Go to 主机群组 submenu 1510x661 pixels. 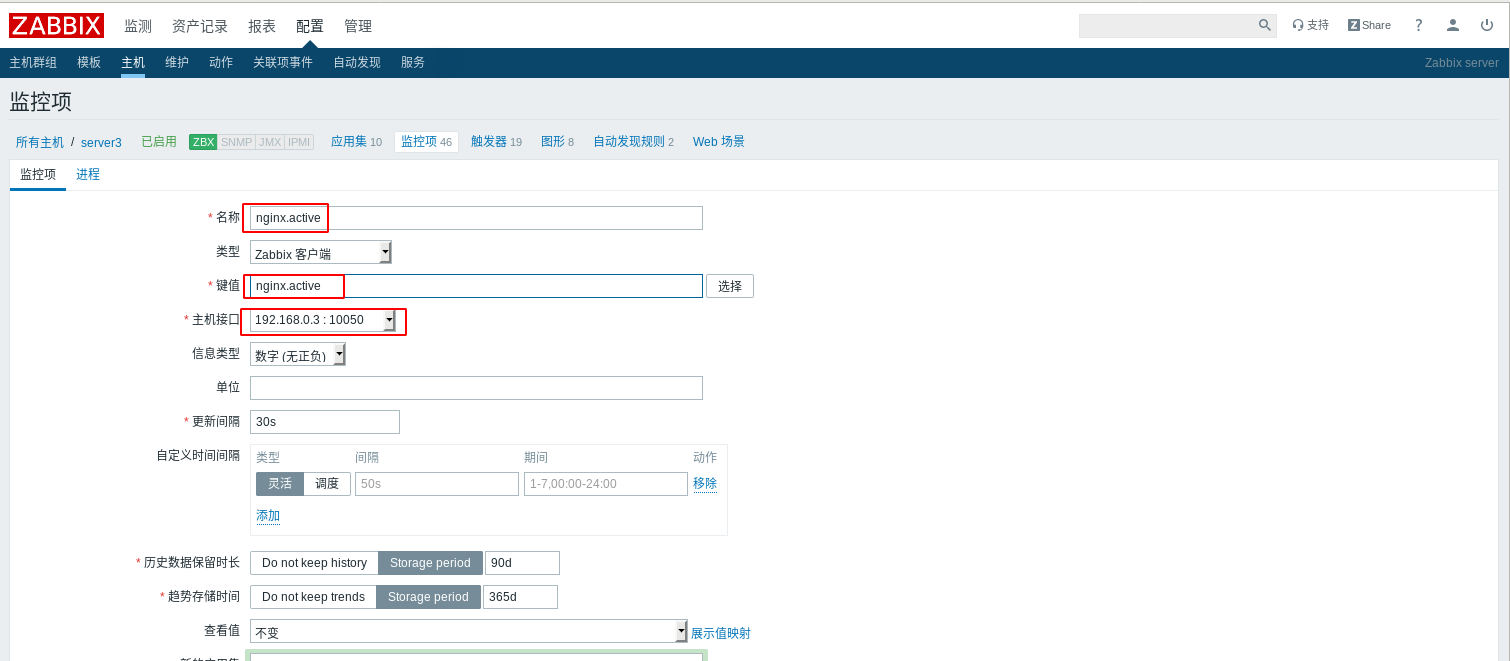[33, 62]
